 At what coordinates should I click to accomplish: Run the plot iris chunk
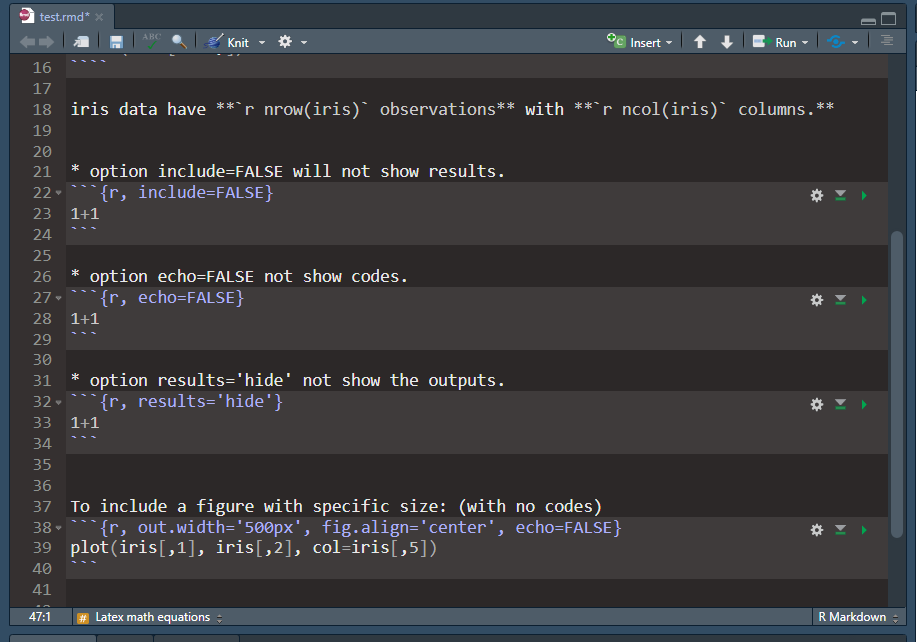click(864, 530)
